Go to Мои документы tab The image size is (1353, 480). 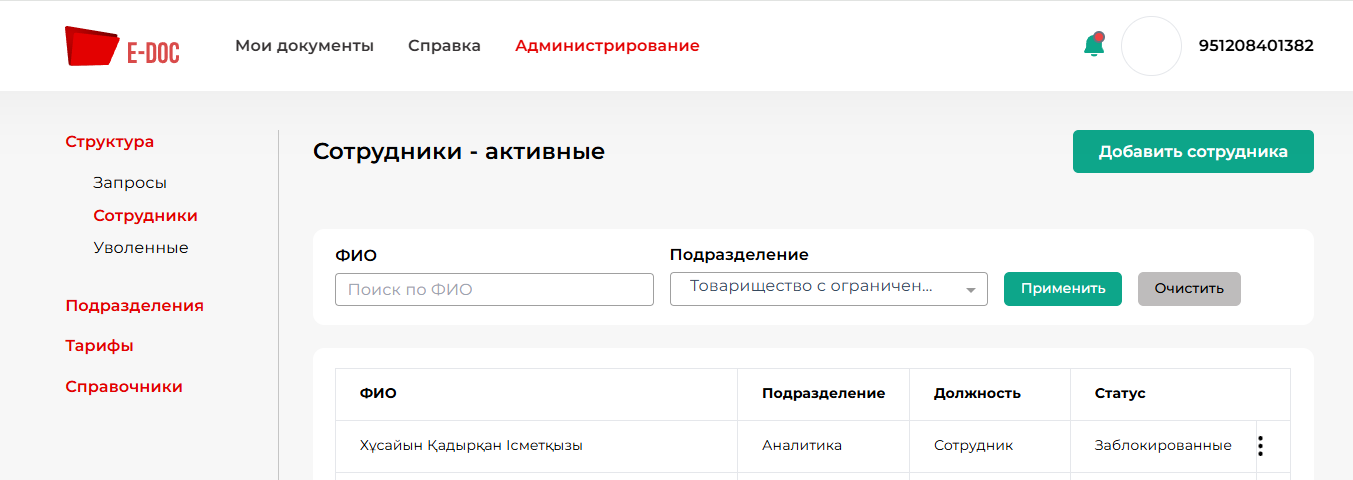point(304,46)
